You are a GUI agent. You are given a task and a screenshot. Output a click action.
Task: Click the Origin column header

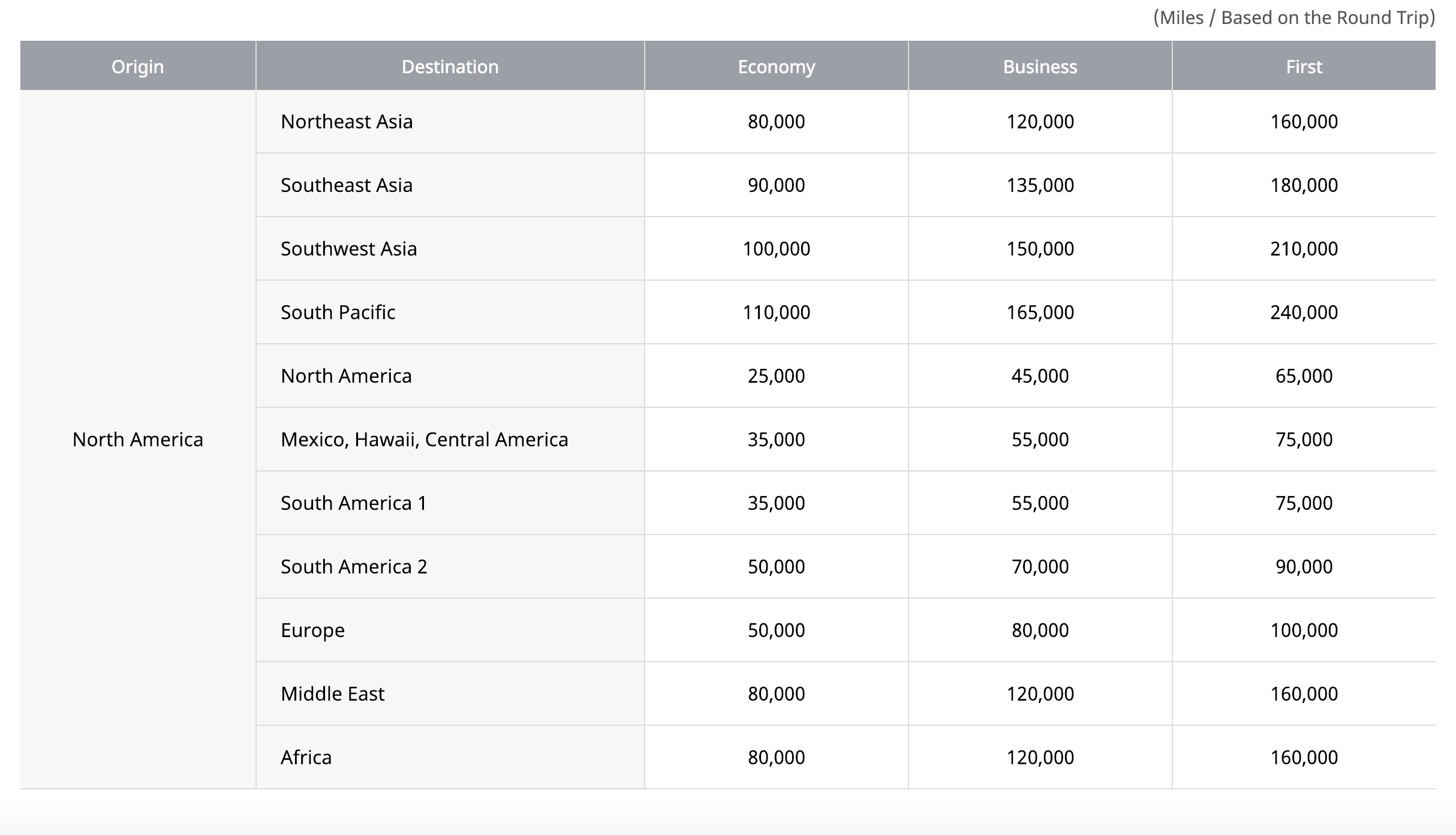point(137,67)
